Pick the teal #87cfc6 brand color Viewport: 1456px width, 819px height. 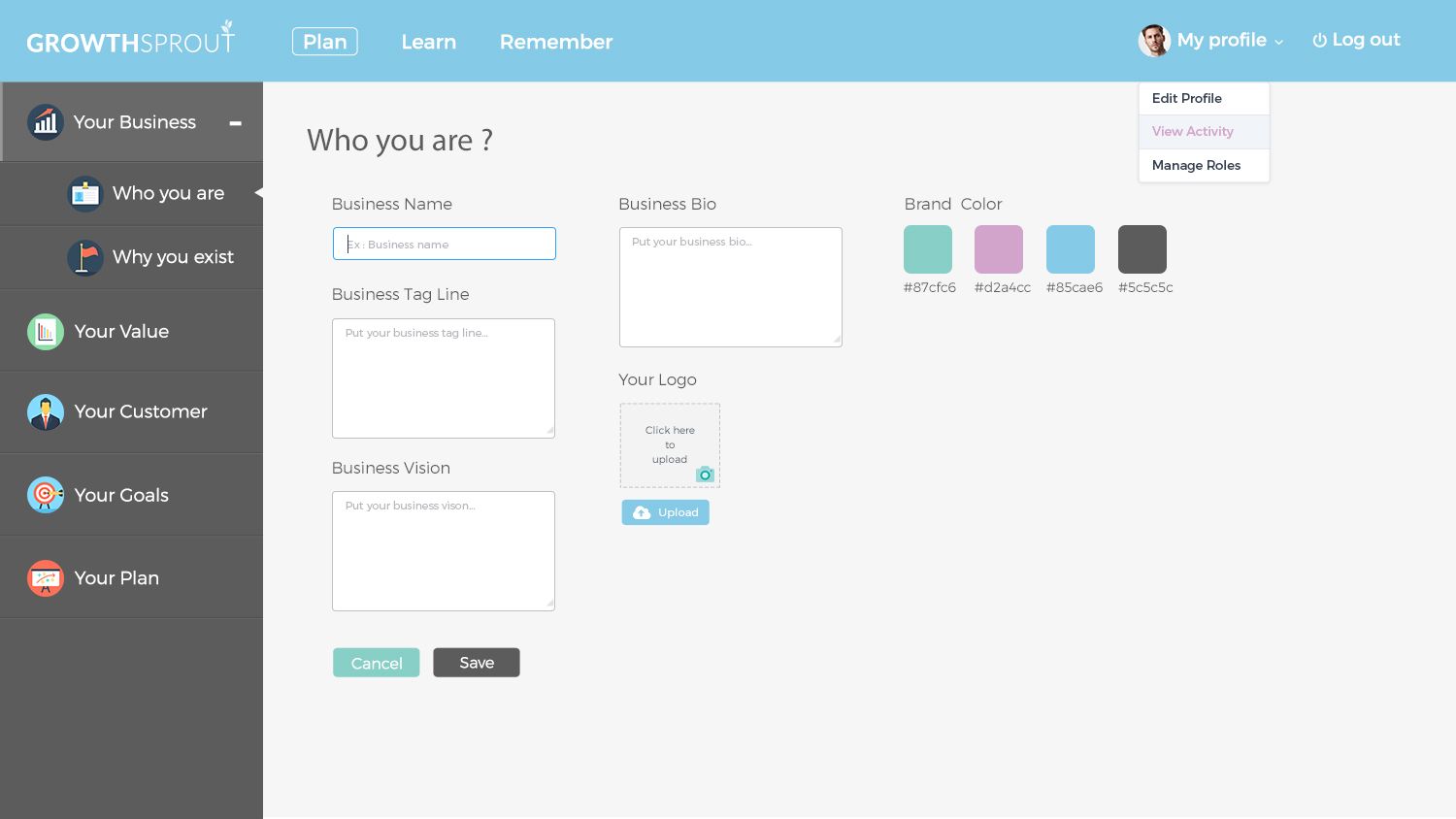click(x=928, y=249)
